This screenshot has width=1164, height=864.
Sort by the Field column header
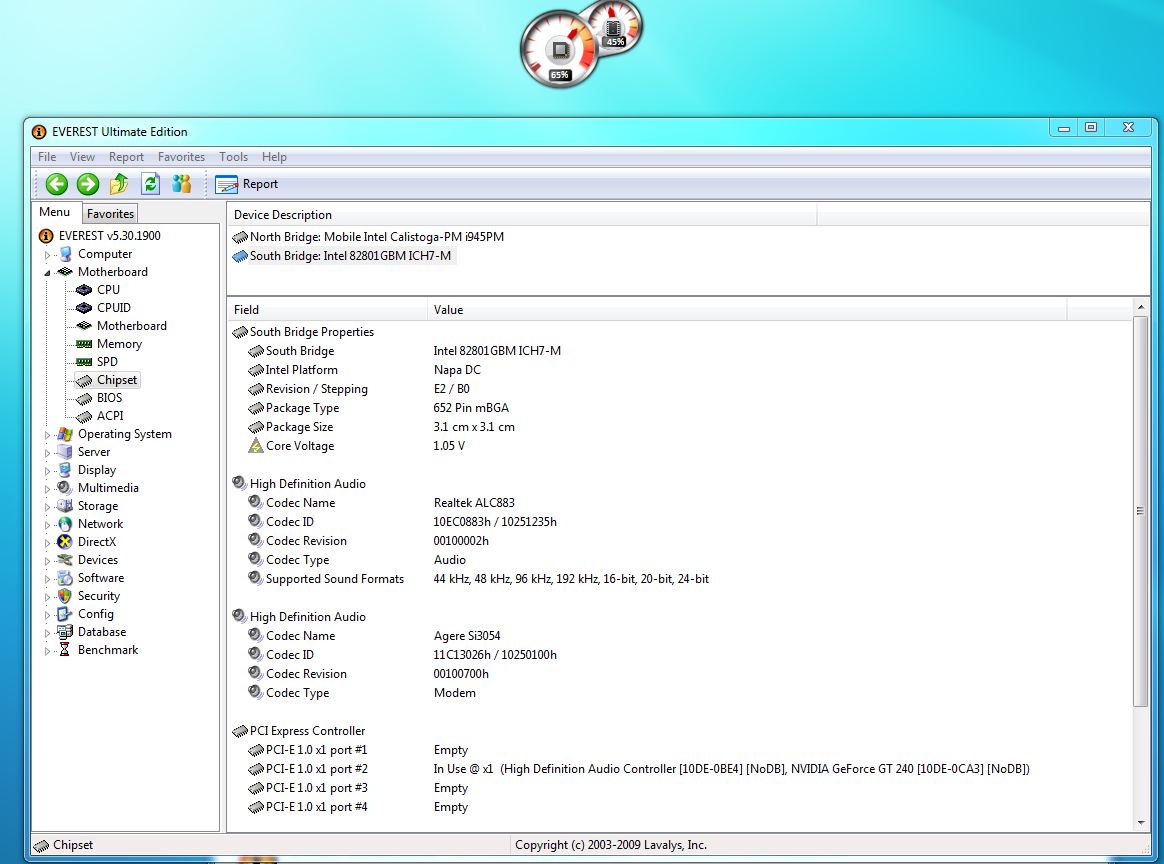tap(327, 310)
